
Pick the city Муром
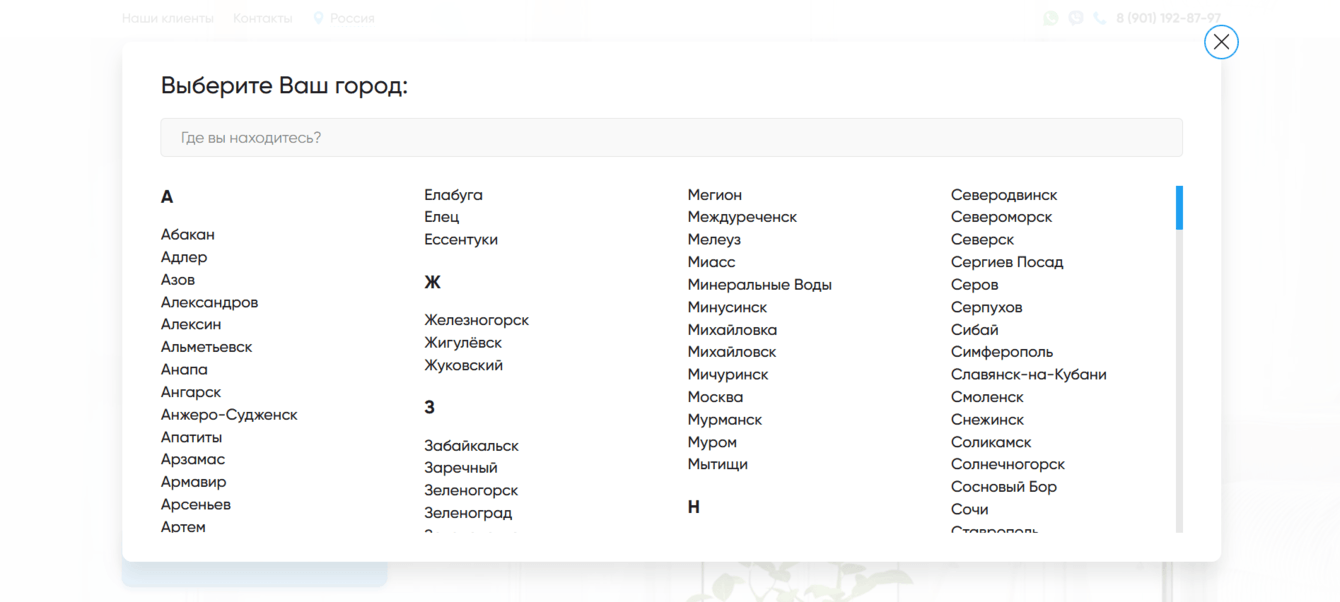point(712,442)
